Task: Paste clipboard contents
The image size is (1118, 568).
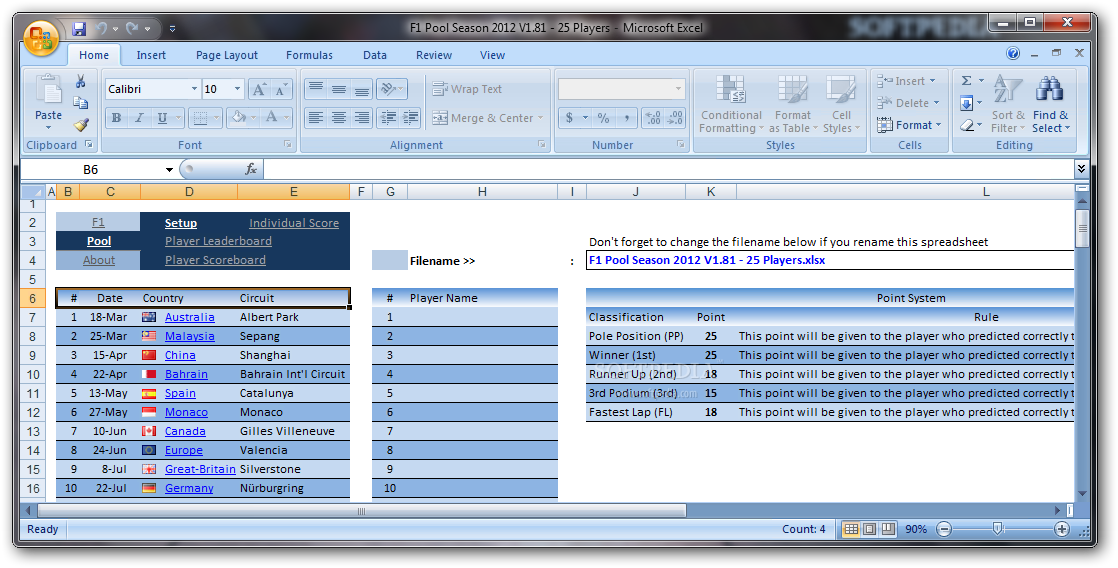Action: point(48,101)
